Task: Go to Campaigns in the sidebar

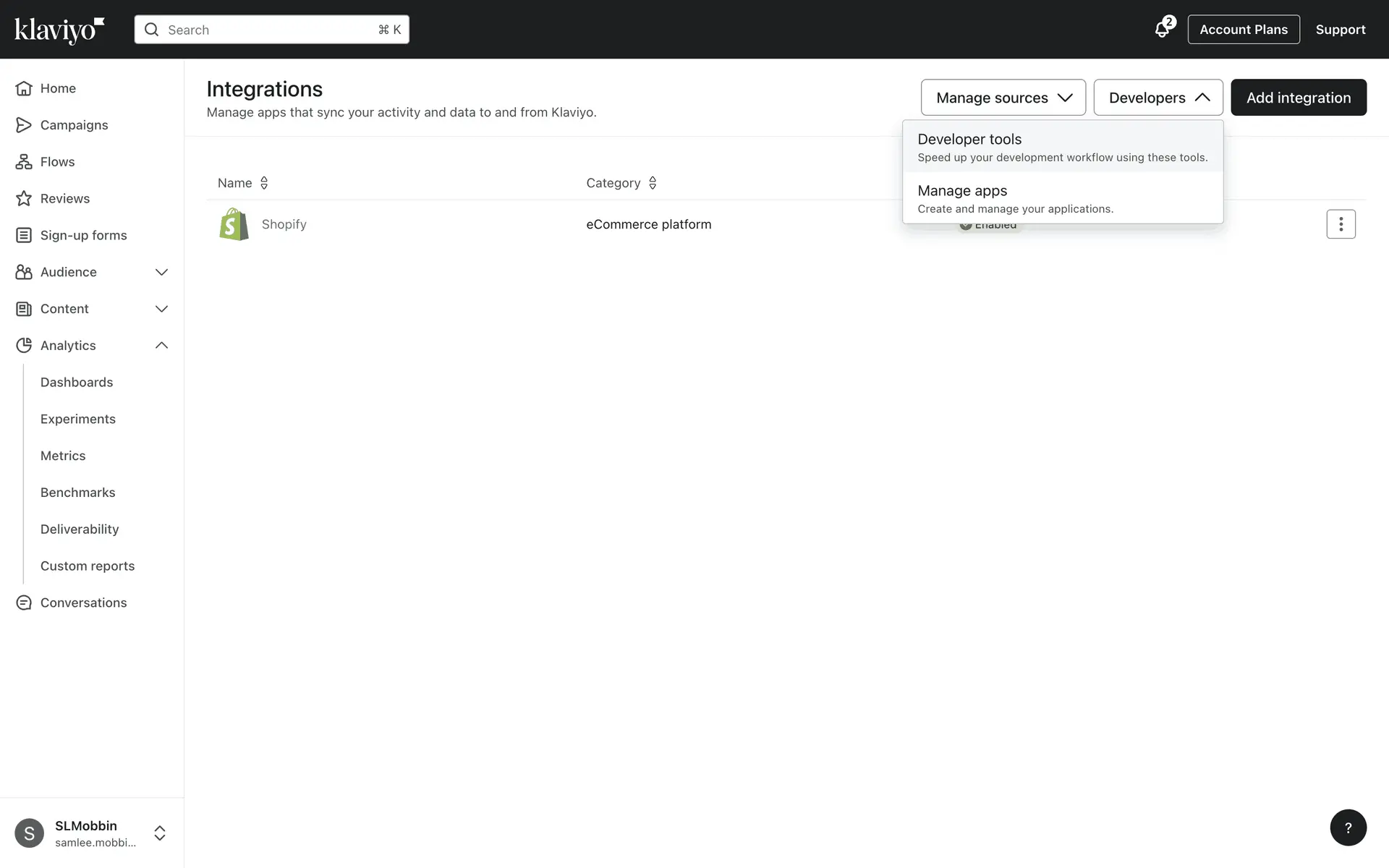Action: (74, 125)
